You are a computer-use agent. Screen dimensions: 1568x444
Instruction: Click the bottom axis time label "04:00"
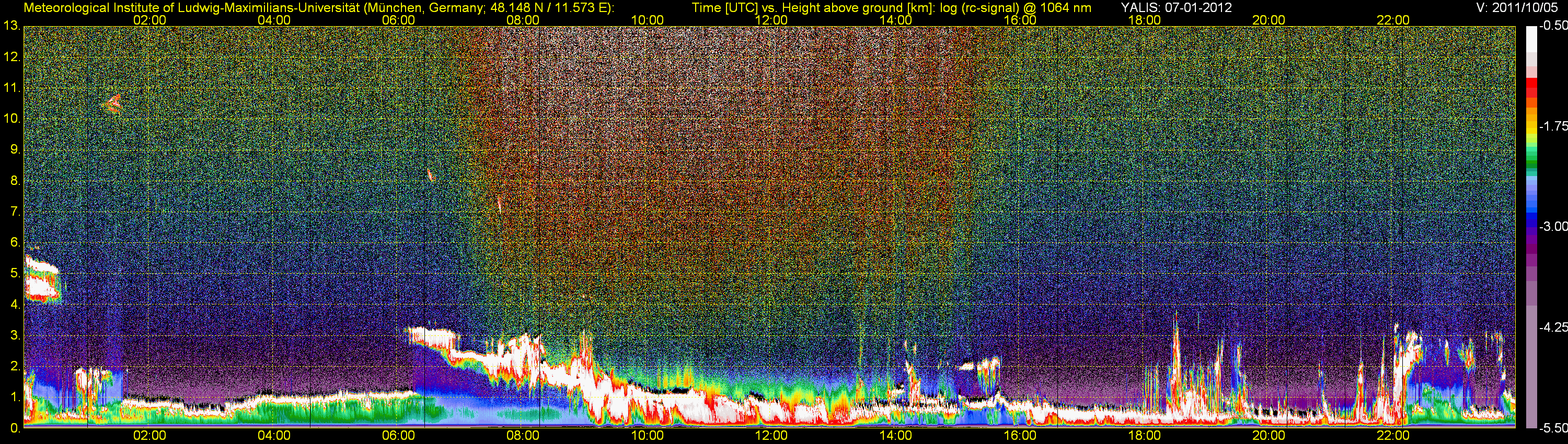point(274,436)
